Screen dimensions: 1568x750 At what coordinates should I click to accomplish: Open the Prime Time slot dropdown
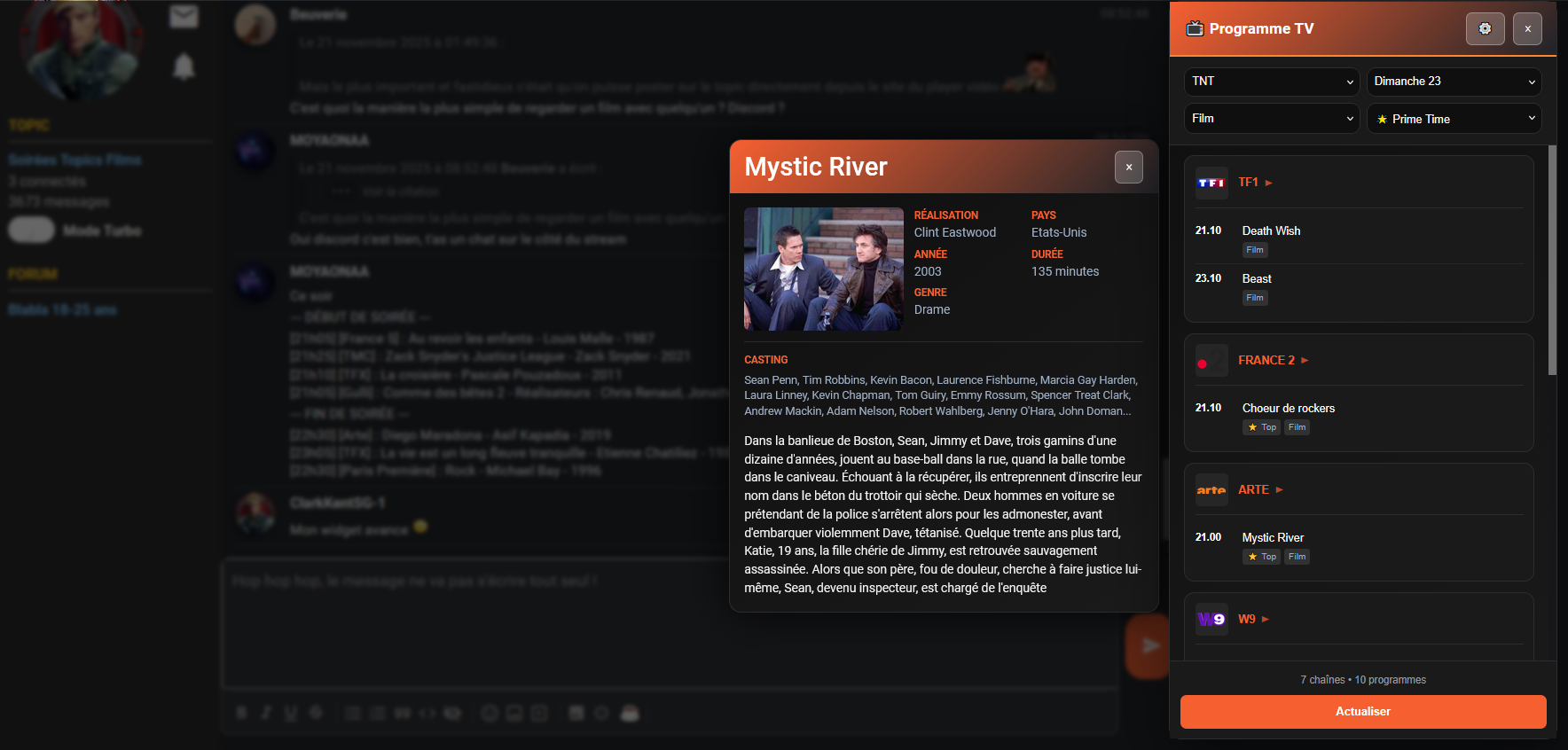coord(1454,119)
